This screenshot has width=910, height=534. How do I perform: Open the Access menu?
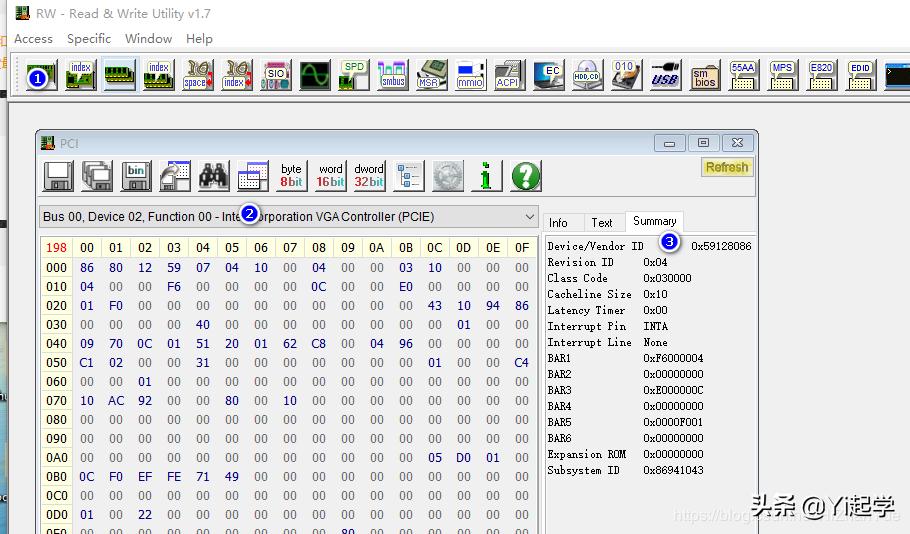(33, 38)
